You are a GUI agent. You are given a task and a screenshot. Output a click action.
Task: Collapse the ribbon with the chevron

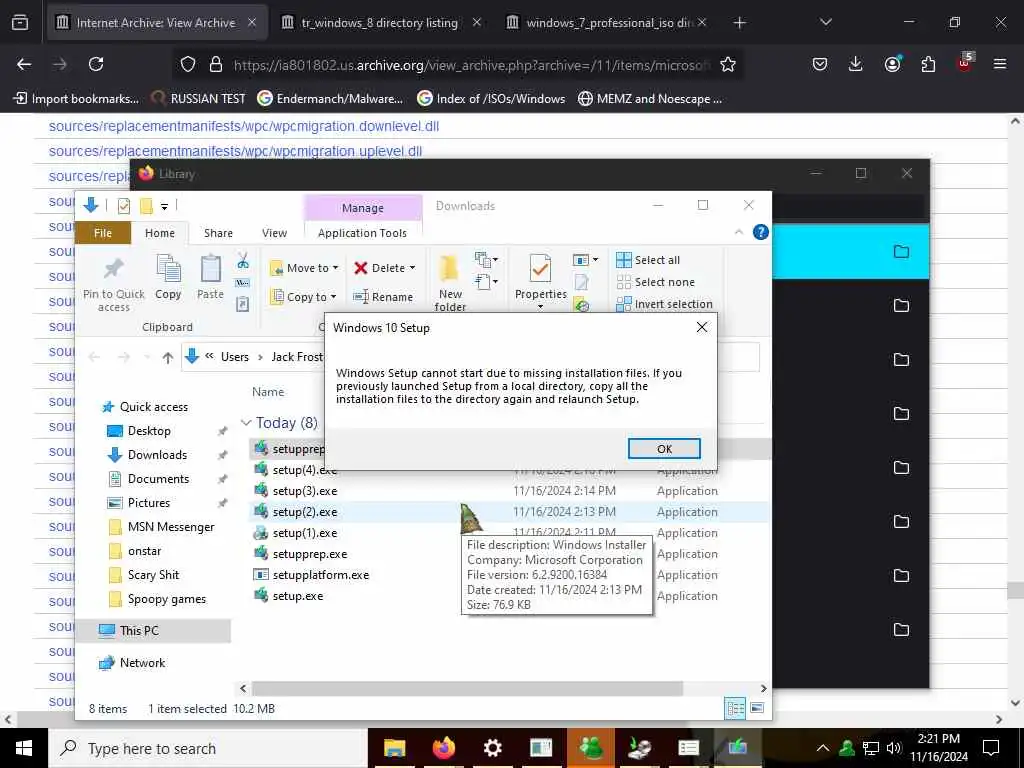(x=739, y=232)
